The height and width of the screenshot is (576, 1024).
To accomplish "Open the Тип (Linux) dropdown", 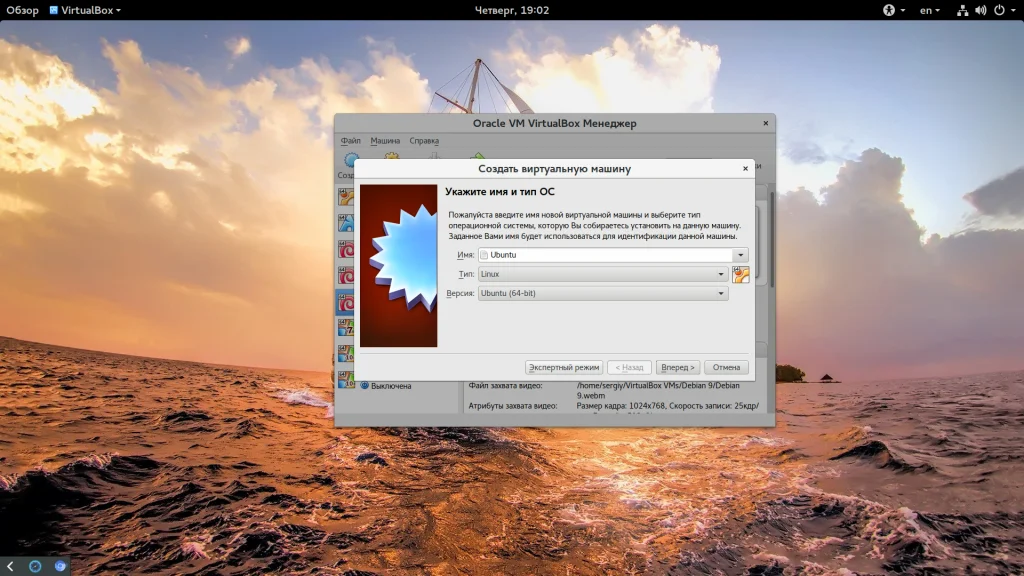I will 603,274.
